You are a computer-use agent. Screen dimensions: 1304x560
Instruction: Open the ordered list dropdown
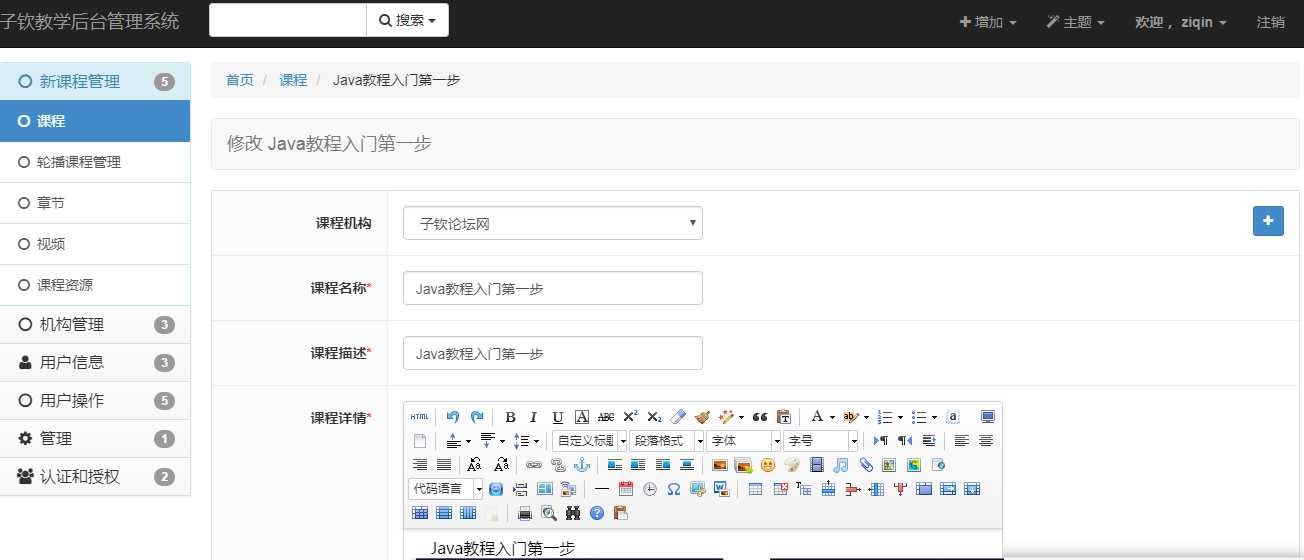(900, 417)
